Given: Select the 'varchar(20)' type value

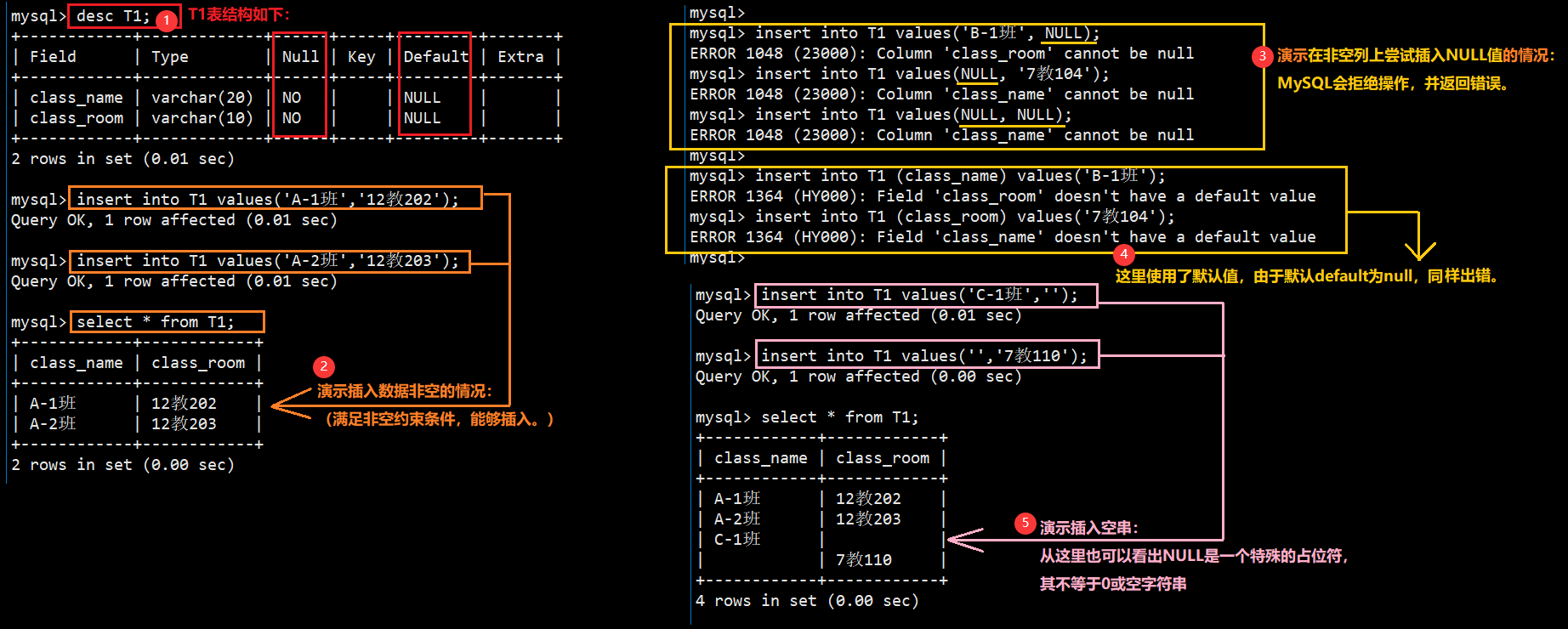Looking at the screenshot, I should (x=202, y=98).
